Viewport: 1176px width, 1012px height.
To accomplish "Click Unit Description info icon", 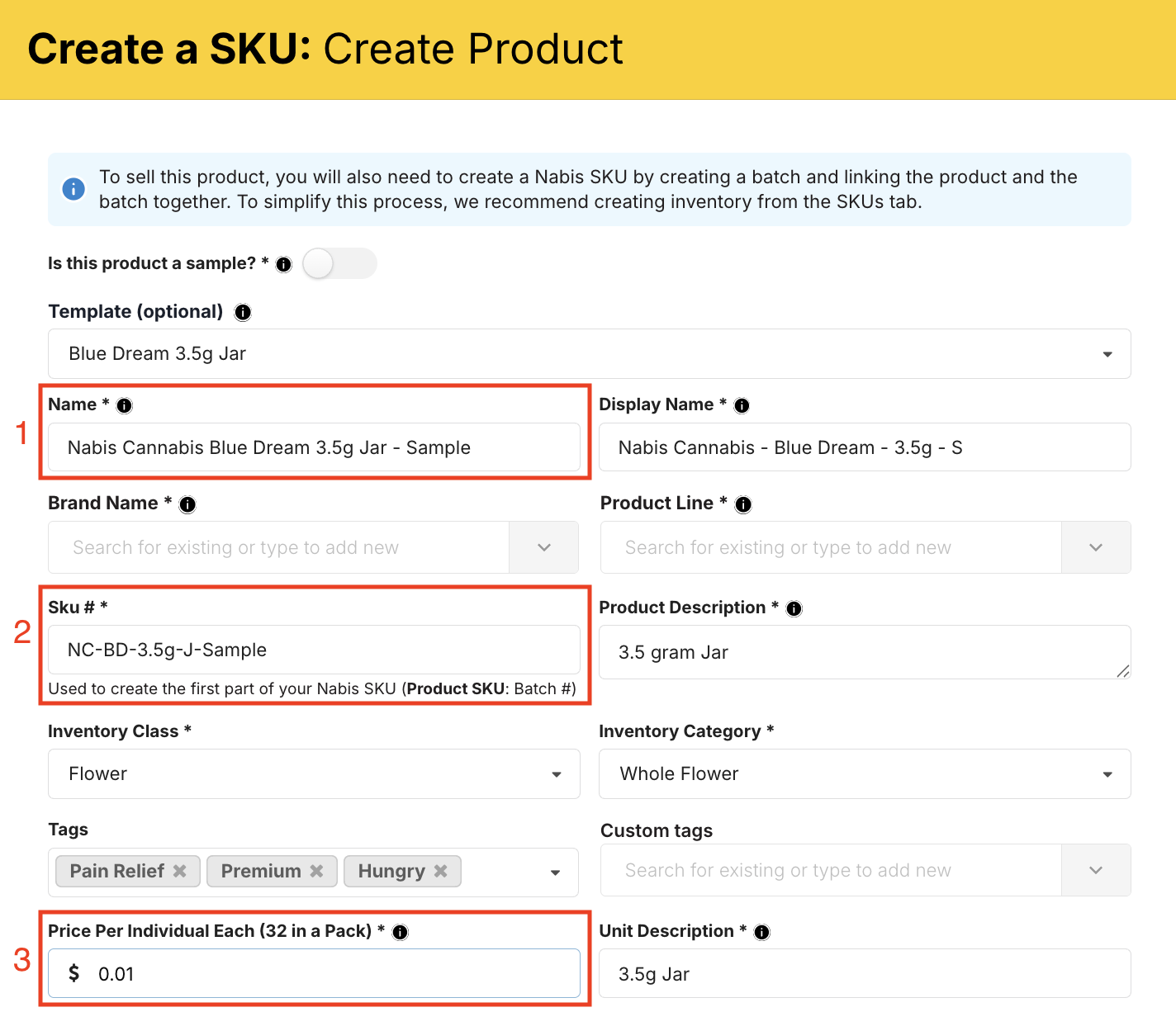I will click(x=762, y=932).
